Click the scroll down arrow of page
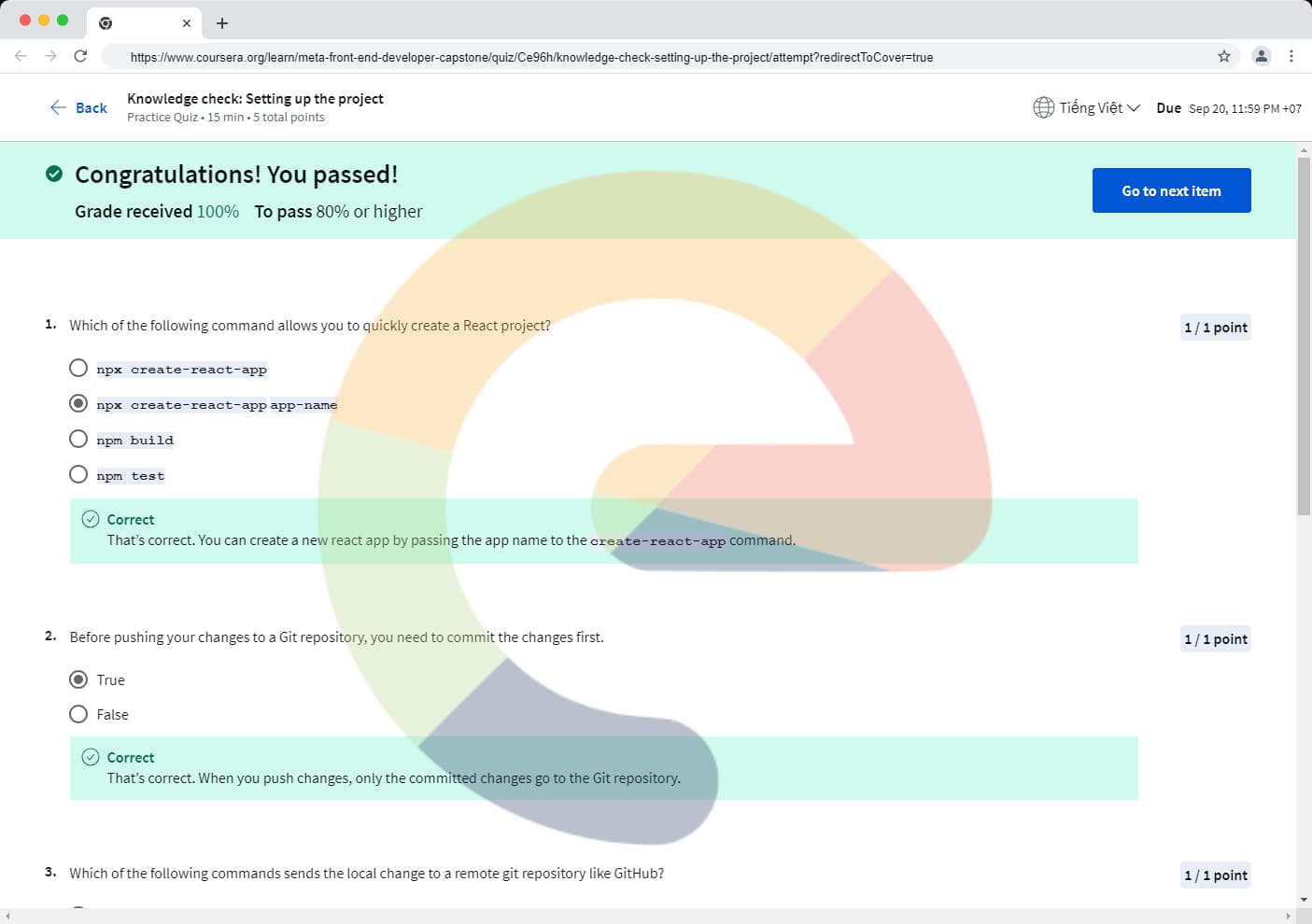The width and height of the screenshot is (1312, 924). tap(1304, 900)
